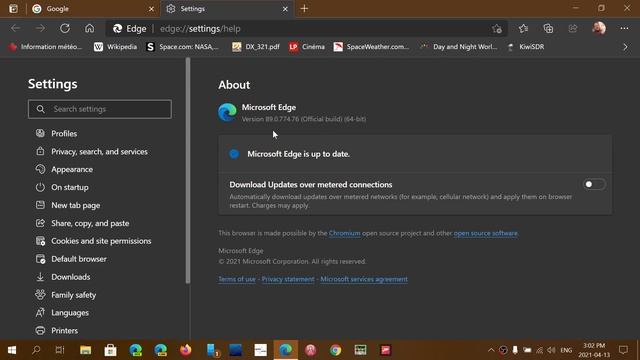This screenshot has height=360, width=640.
Task: Open the volume icon in system tray
Action: pyautogui.click(x=551, y=350)
